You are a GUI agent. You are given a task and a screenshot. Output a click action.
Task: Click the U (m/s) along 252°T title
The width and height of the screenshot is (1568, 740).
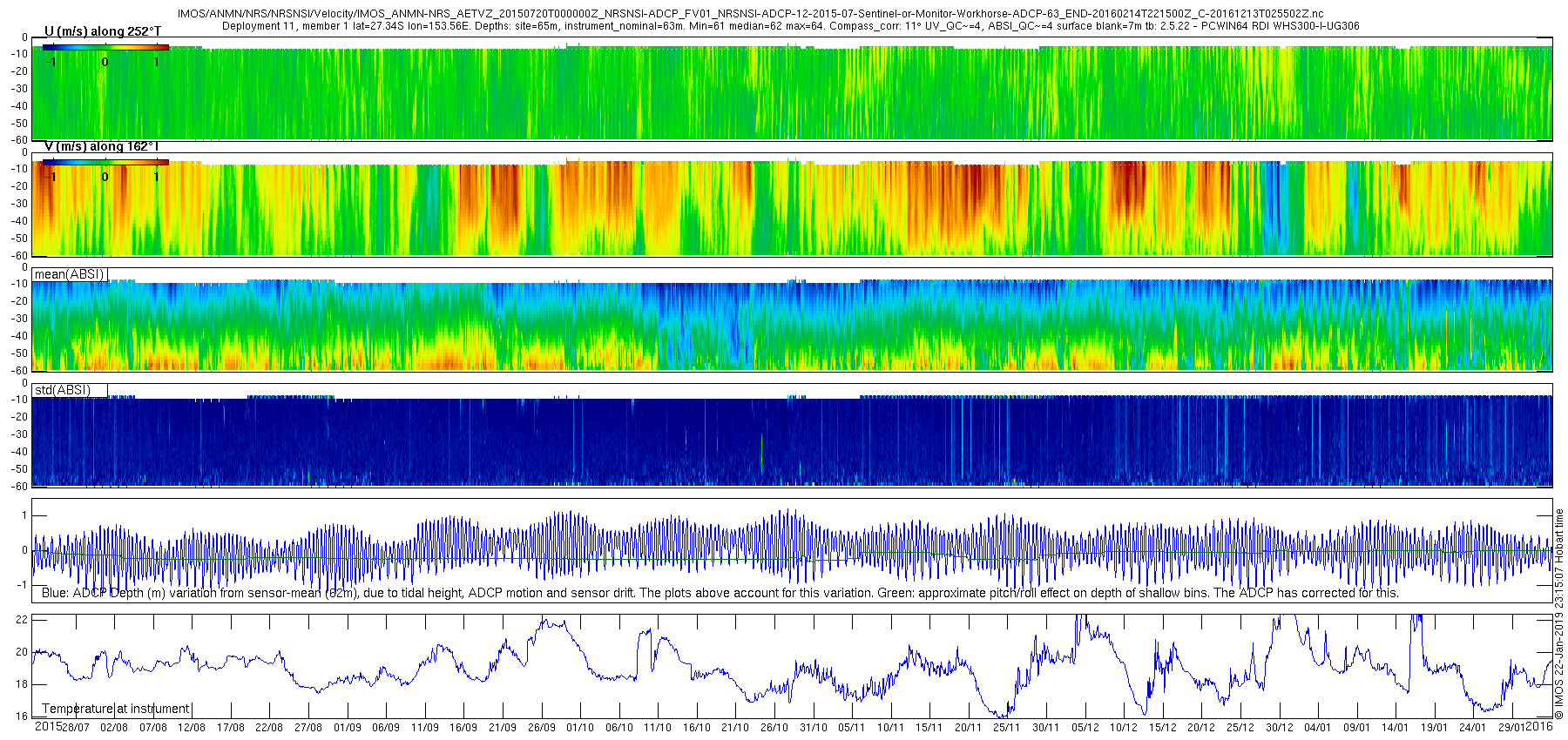tap(103, 31)
